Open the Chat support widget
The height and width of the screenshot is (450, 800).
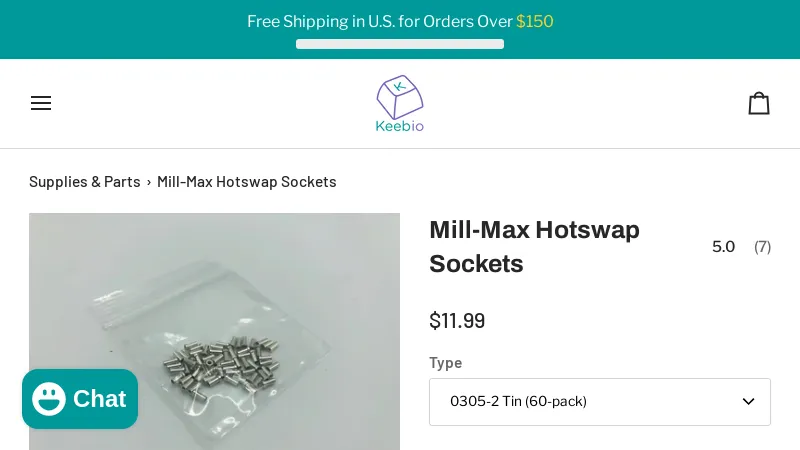point(80,398)
